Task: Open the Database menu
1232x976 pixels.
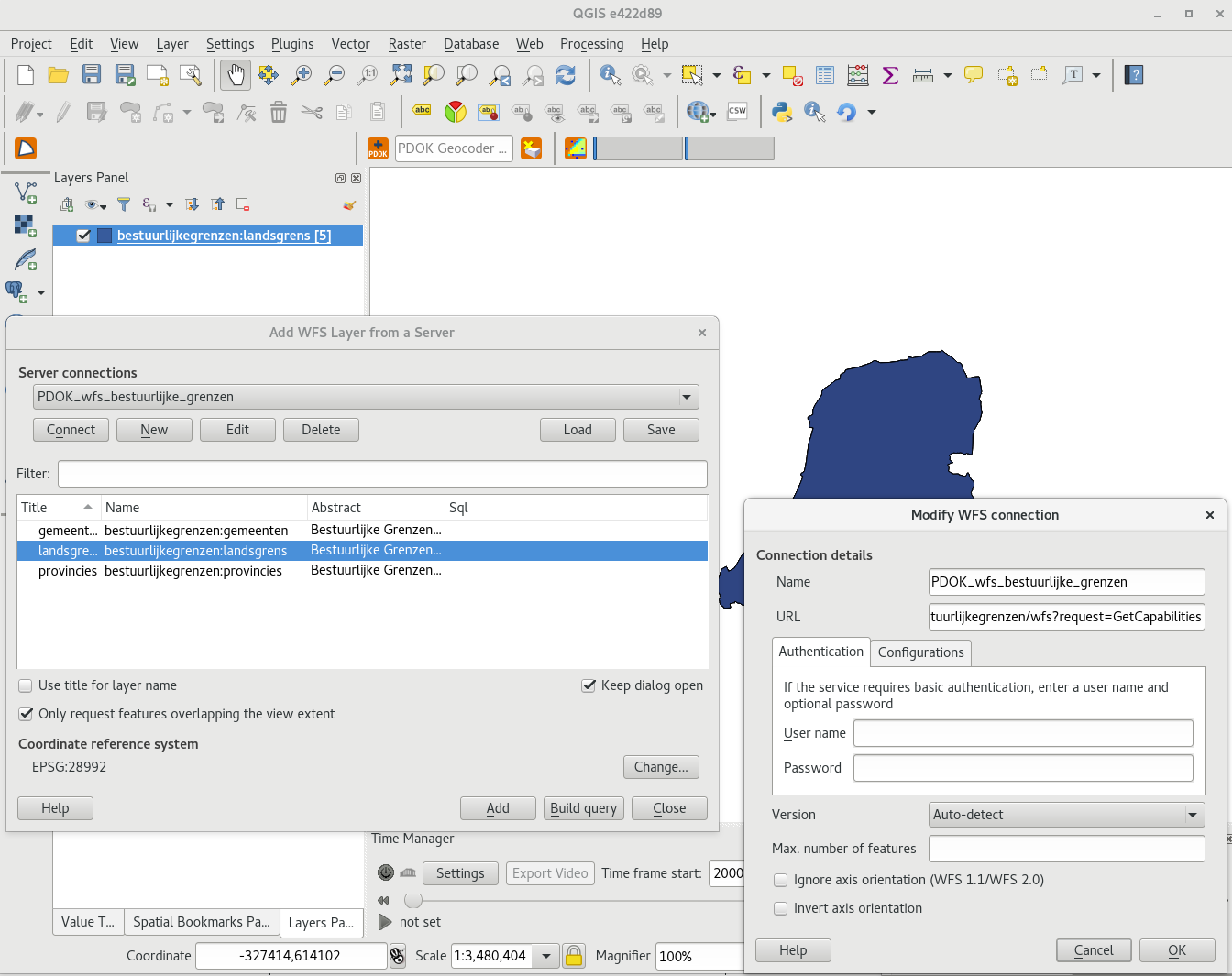Action: (x=471, y=44)
